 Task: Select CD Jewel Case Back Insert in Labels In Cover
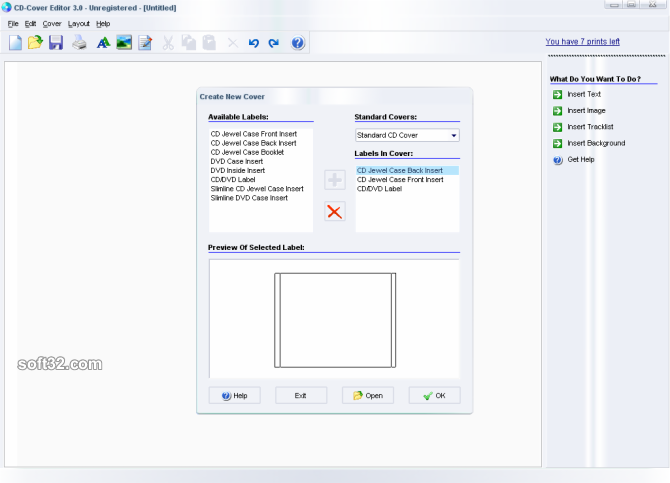tap(407, 171)
